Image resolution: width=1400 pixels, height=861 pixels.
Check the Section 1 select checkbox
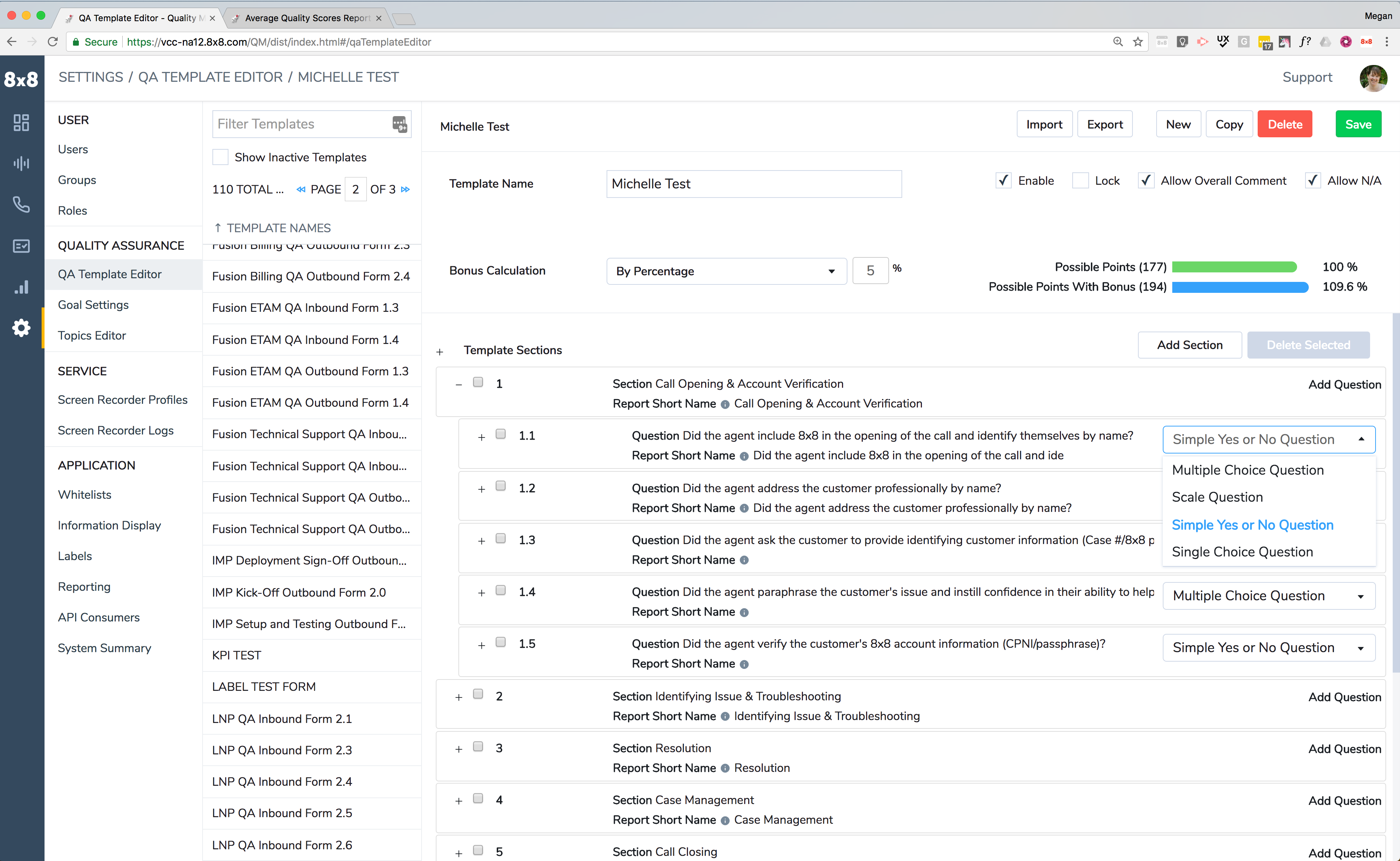478,382
